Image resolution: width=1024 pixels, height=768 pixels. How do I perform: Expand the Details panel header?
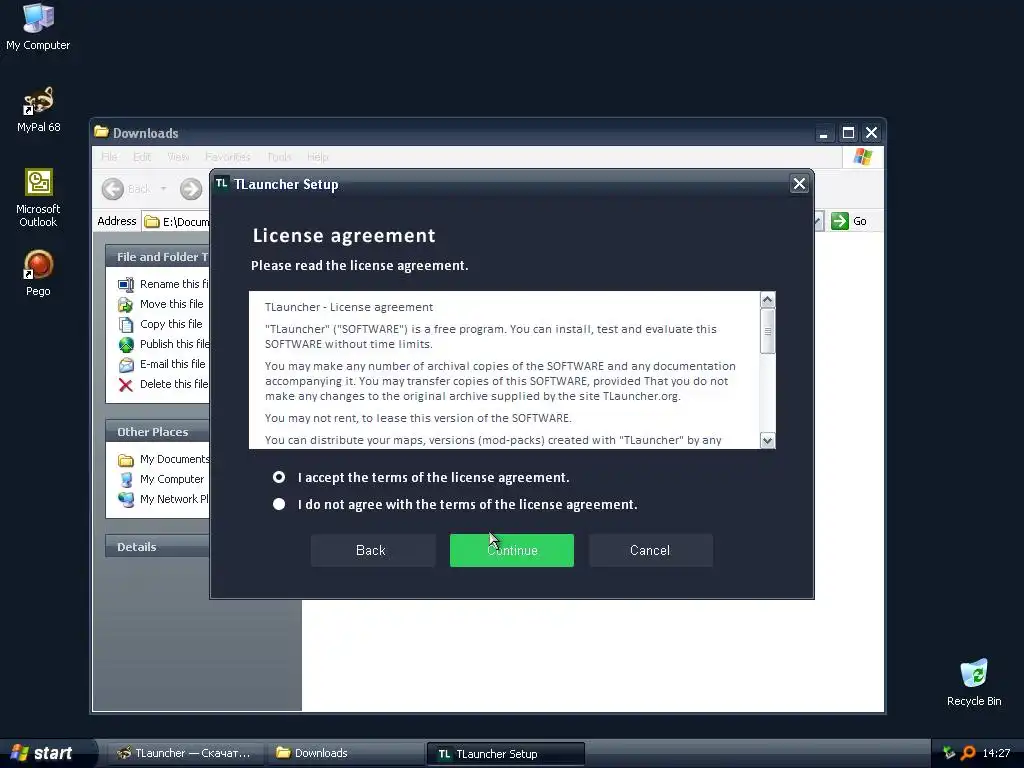(157, 547)
